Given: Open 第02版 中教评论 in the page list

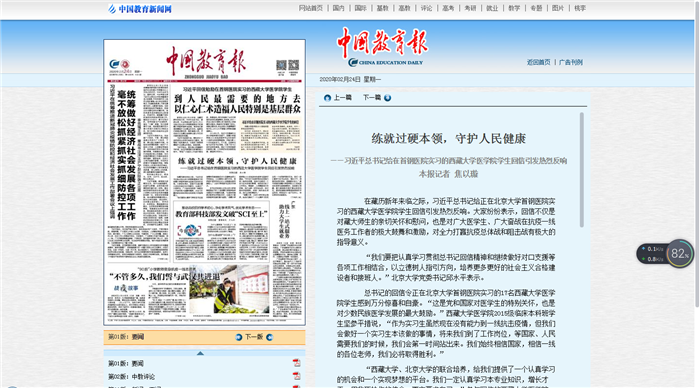Looking at the screenshot, I should (132, 377).
